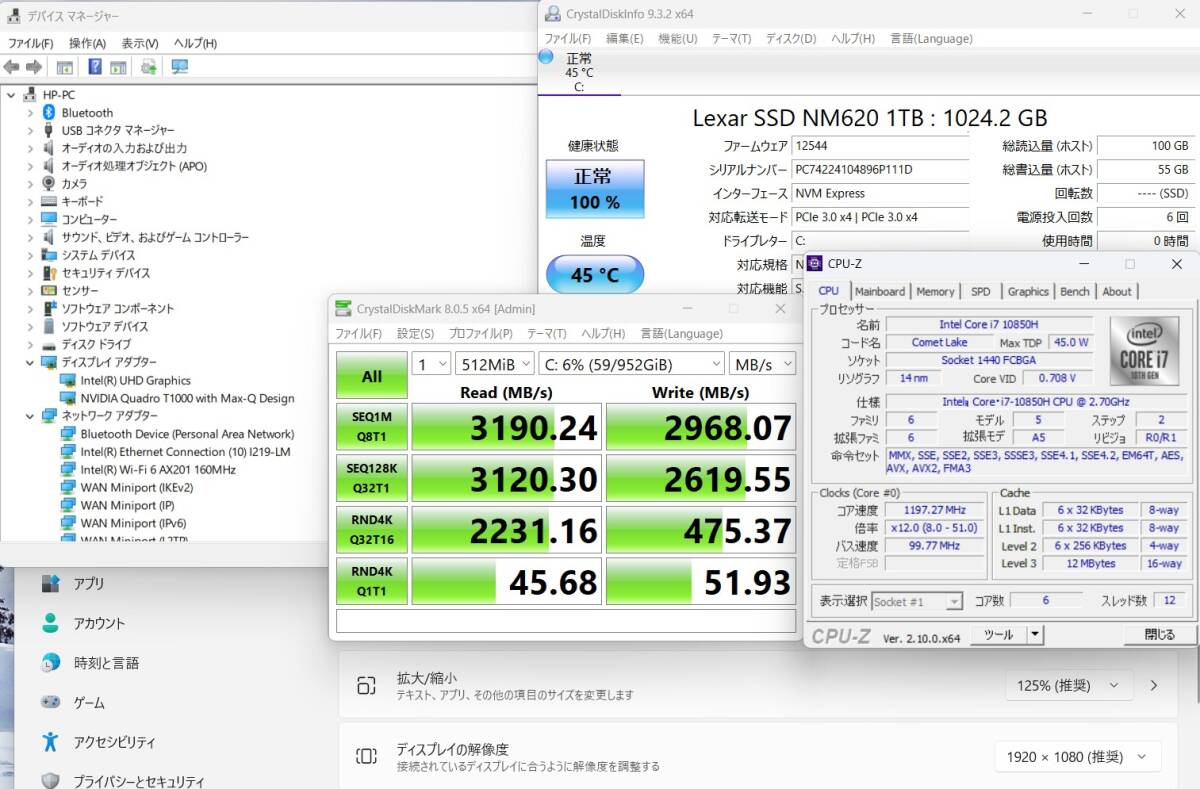
Task: Collapse the ディスプレイ アダプター category
Action: (31, 362)
